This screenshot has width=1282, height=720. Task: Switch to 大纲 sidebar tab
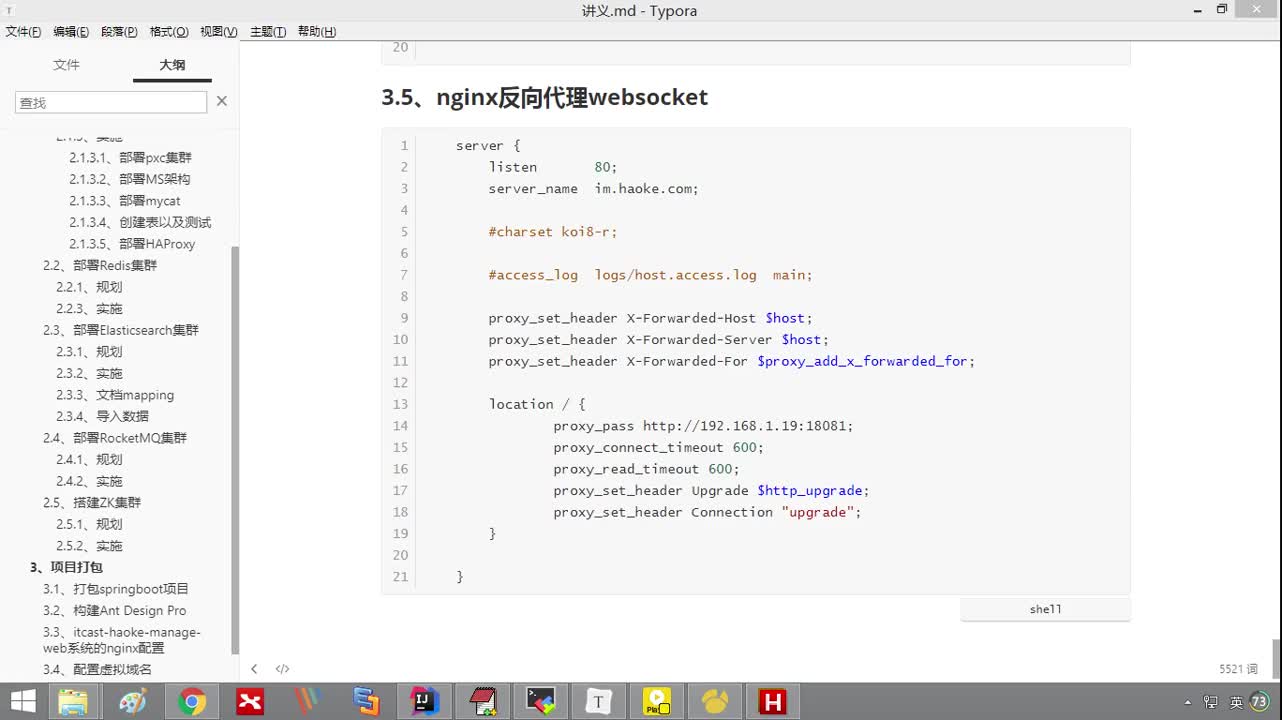(172, 65)
